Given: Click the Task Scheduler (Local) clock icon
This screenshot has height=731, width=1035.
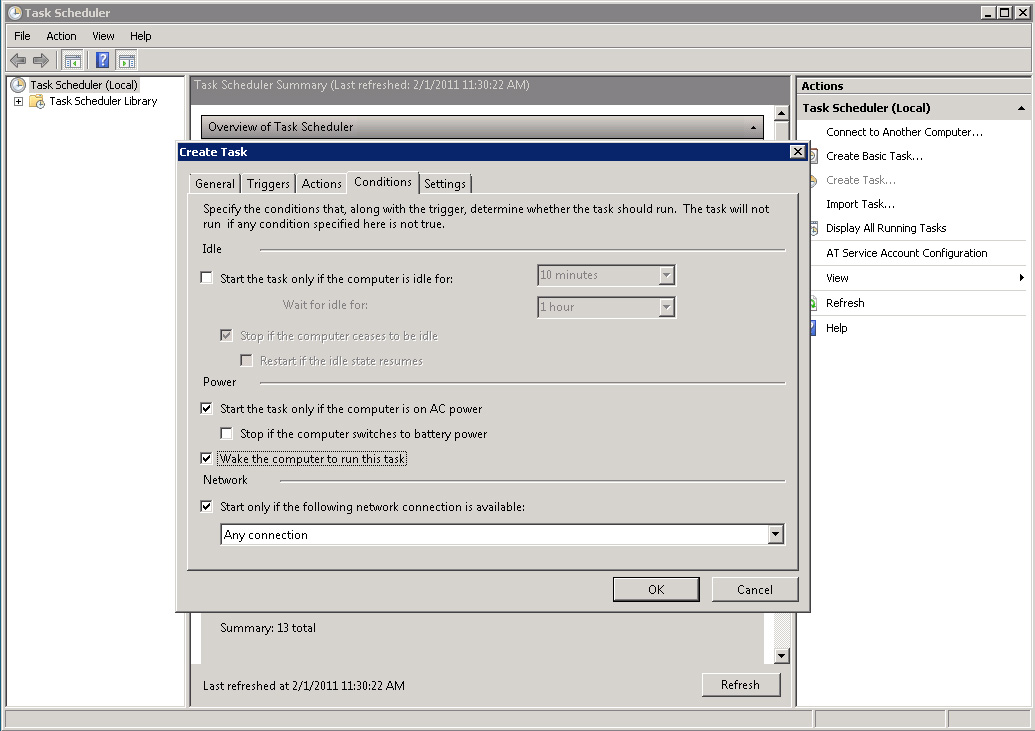Looking at the screenshot, I should (x=18, y=85).
